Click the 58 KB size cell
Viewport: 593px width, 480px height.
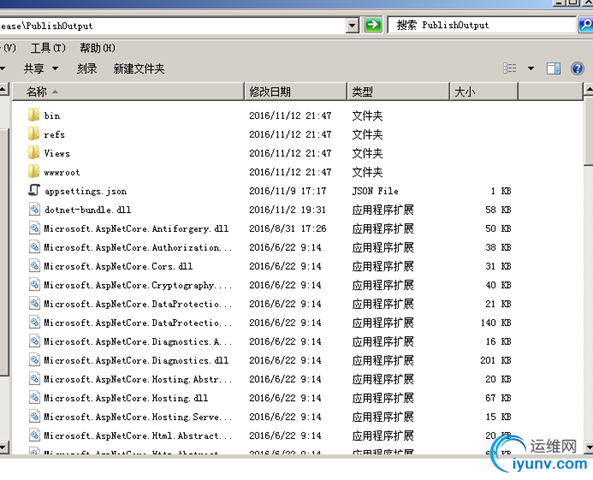[498, 210]
